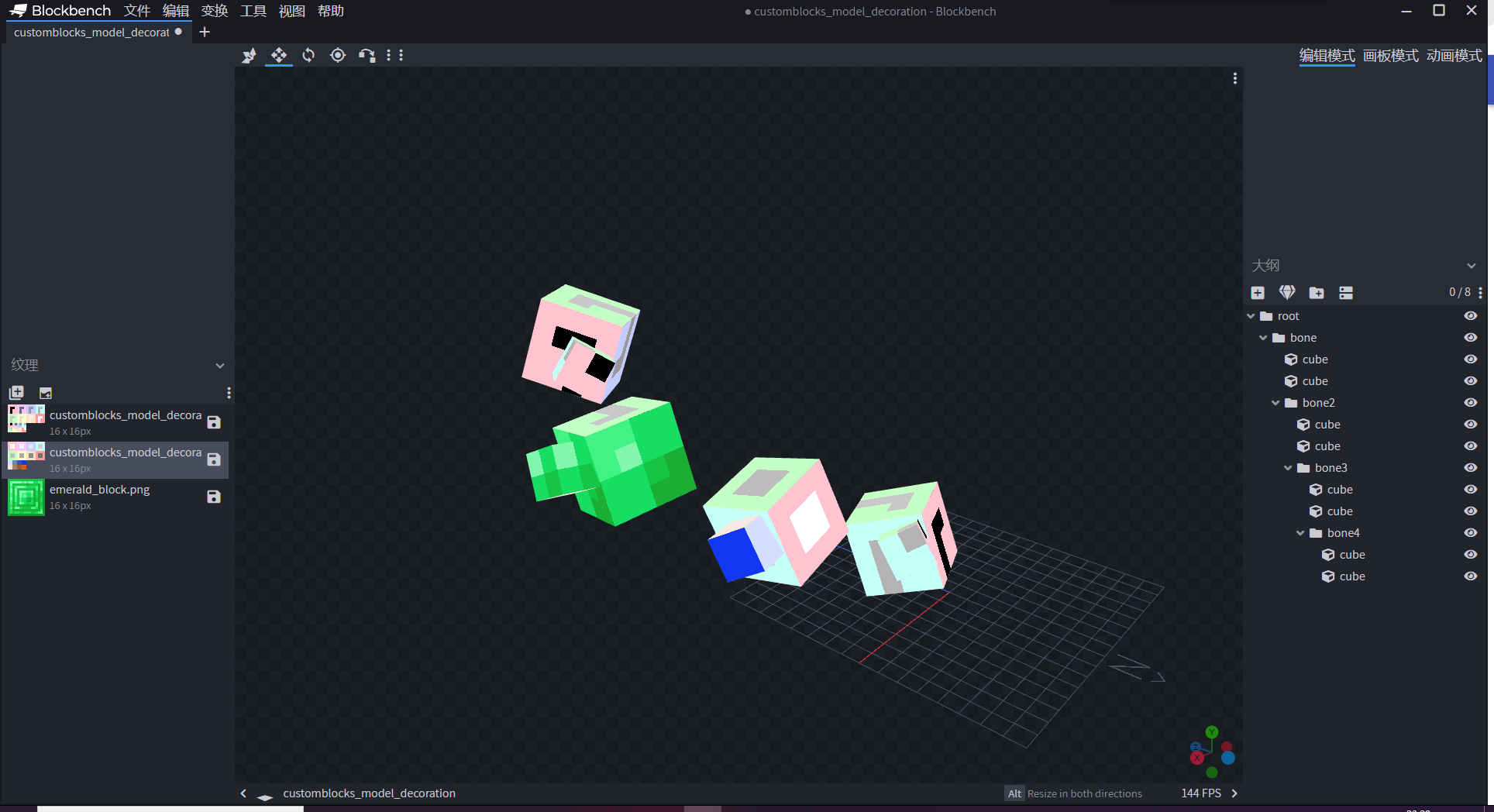
Task: Hide the first cube under bone4
Action: [x=1470, y=555]
